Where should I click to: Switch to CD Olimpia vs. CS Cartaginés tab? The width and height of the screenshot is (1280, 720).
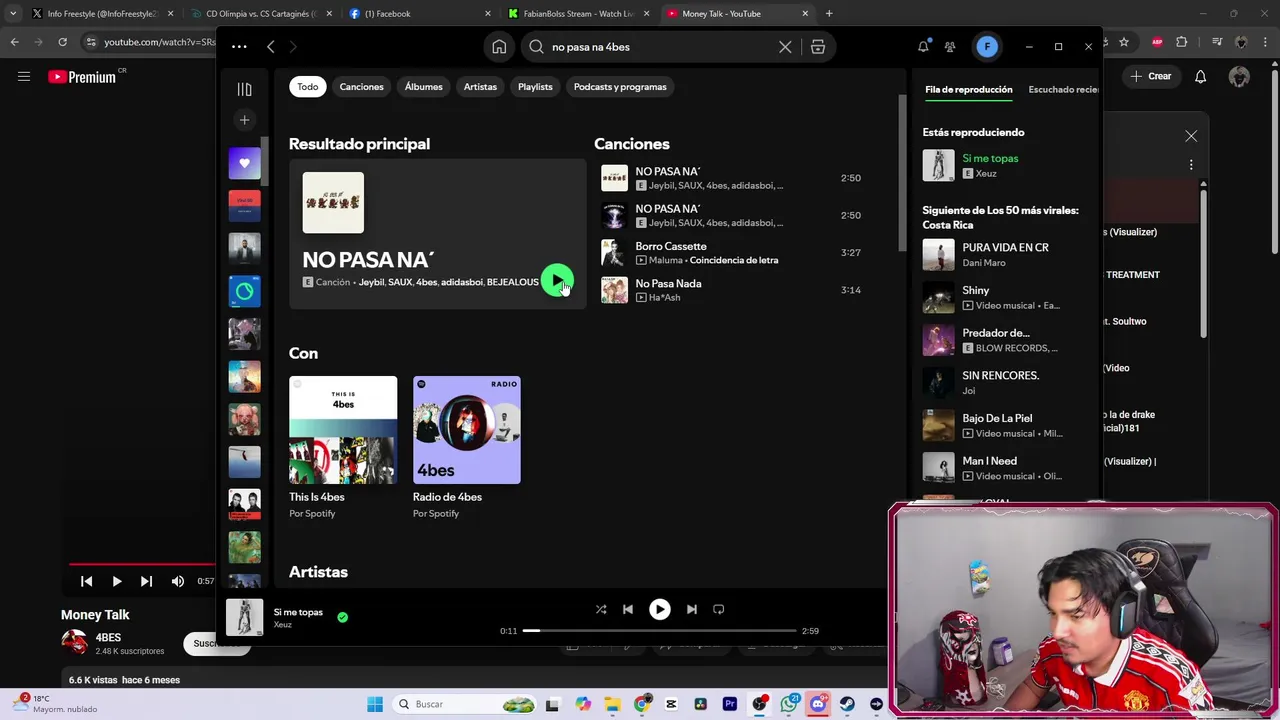(259, 13)
